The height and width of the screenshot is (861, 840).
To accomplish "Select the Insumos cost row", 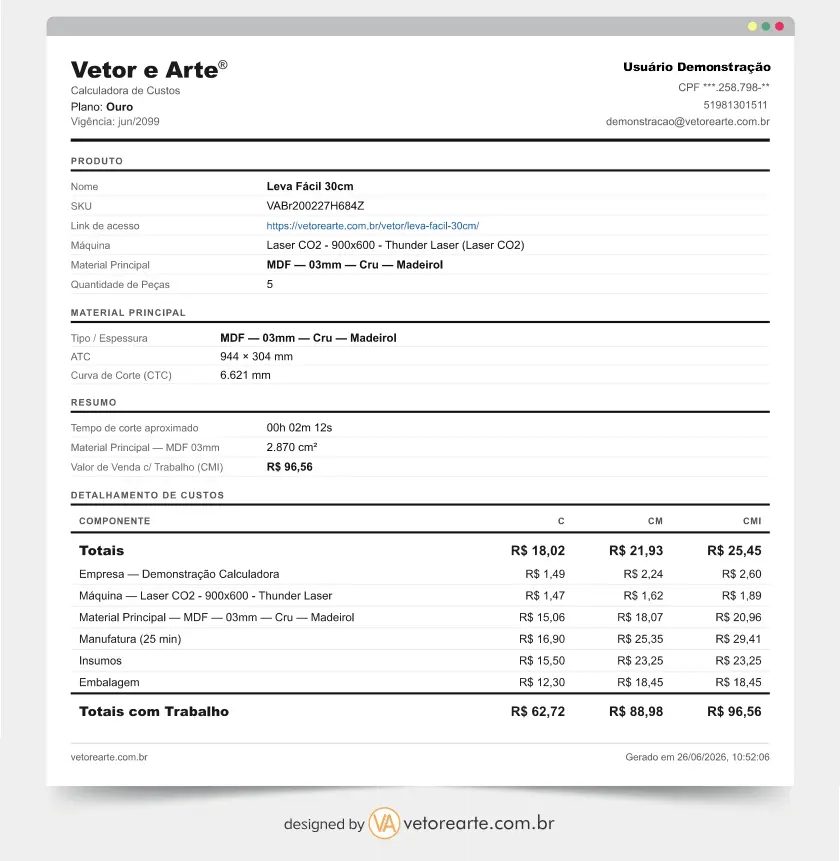I will [x=420, y=661].
